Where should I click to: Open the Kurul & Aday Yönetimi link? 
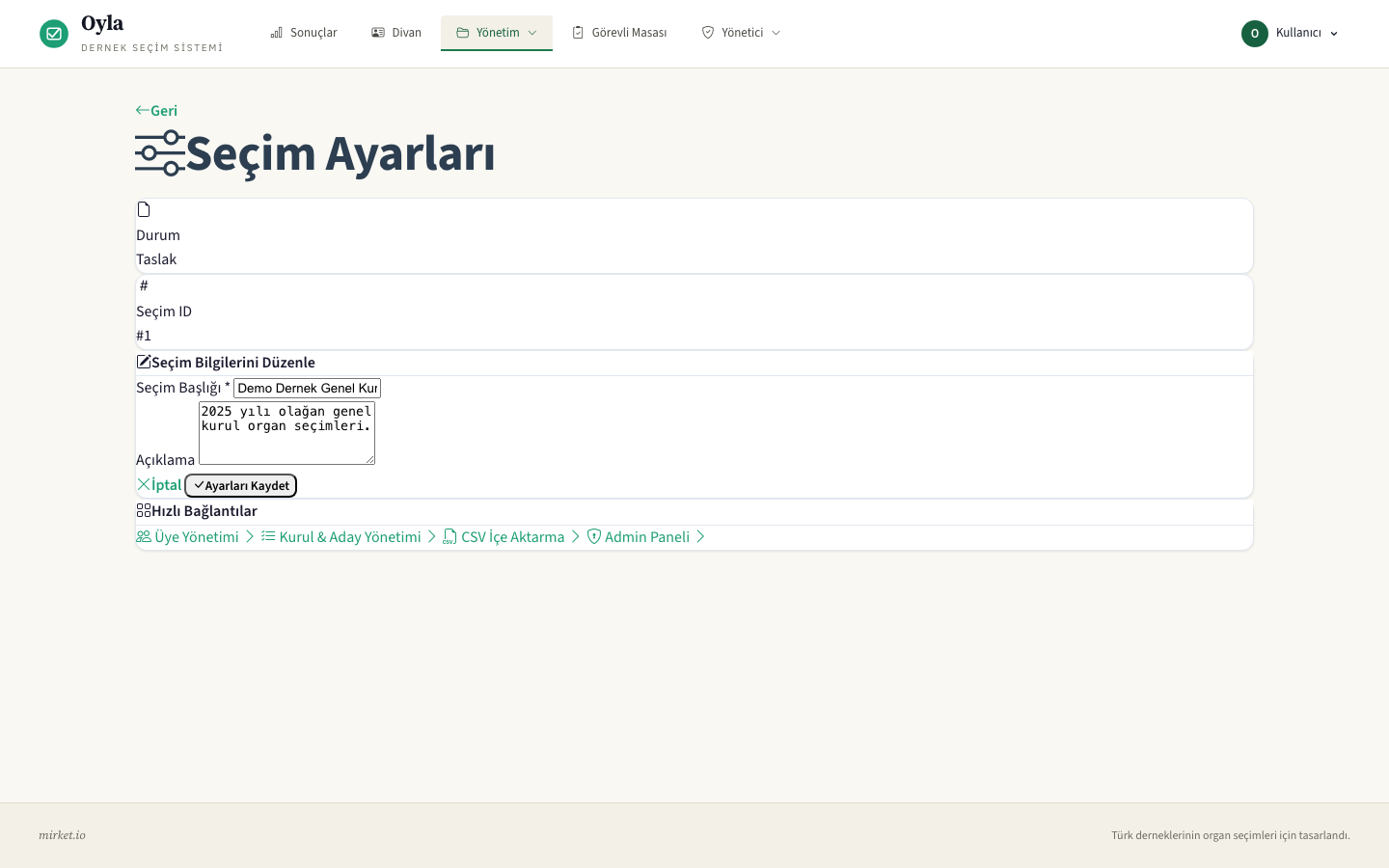coord(349,536)
